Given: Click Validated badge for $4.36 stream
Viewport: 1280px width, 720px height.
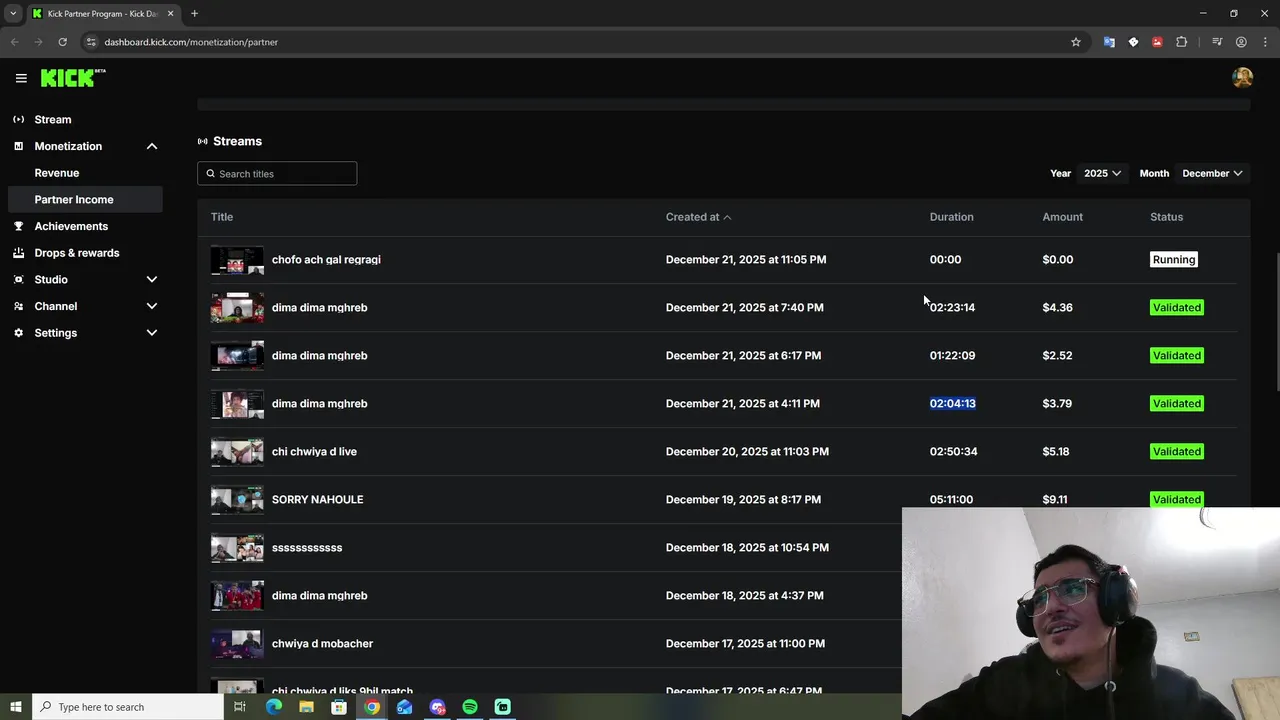Looking at the screenshot, I should [x=1177, y=308].
